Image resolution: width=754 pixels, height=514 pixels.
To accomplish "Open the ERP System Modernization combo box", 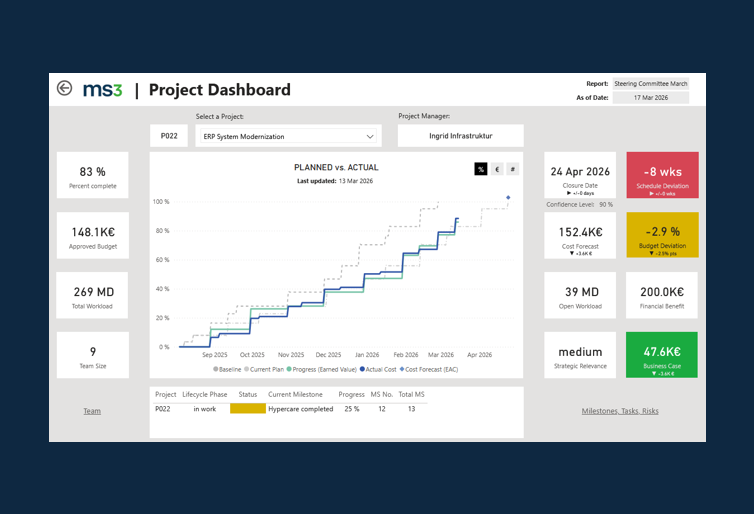I will click(x=289, y=136).
